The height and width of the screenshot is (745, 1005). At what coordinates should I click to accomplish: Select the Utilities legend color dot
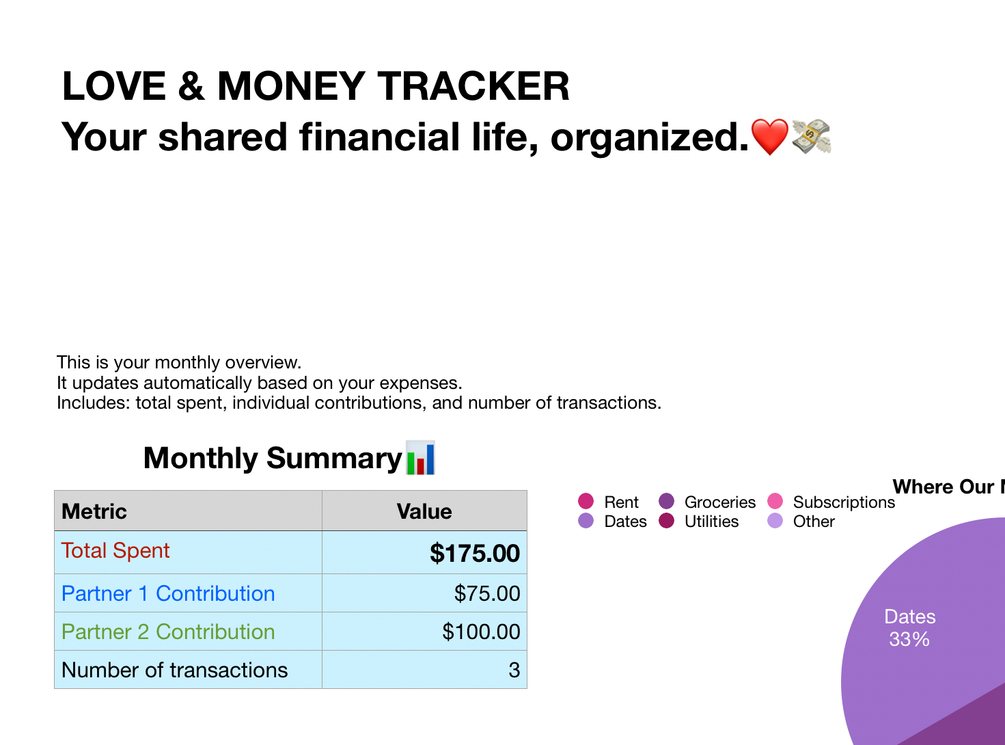[x=667, y=521]
